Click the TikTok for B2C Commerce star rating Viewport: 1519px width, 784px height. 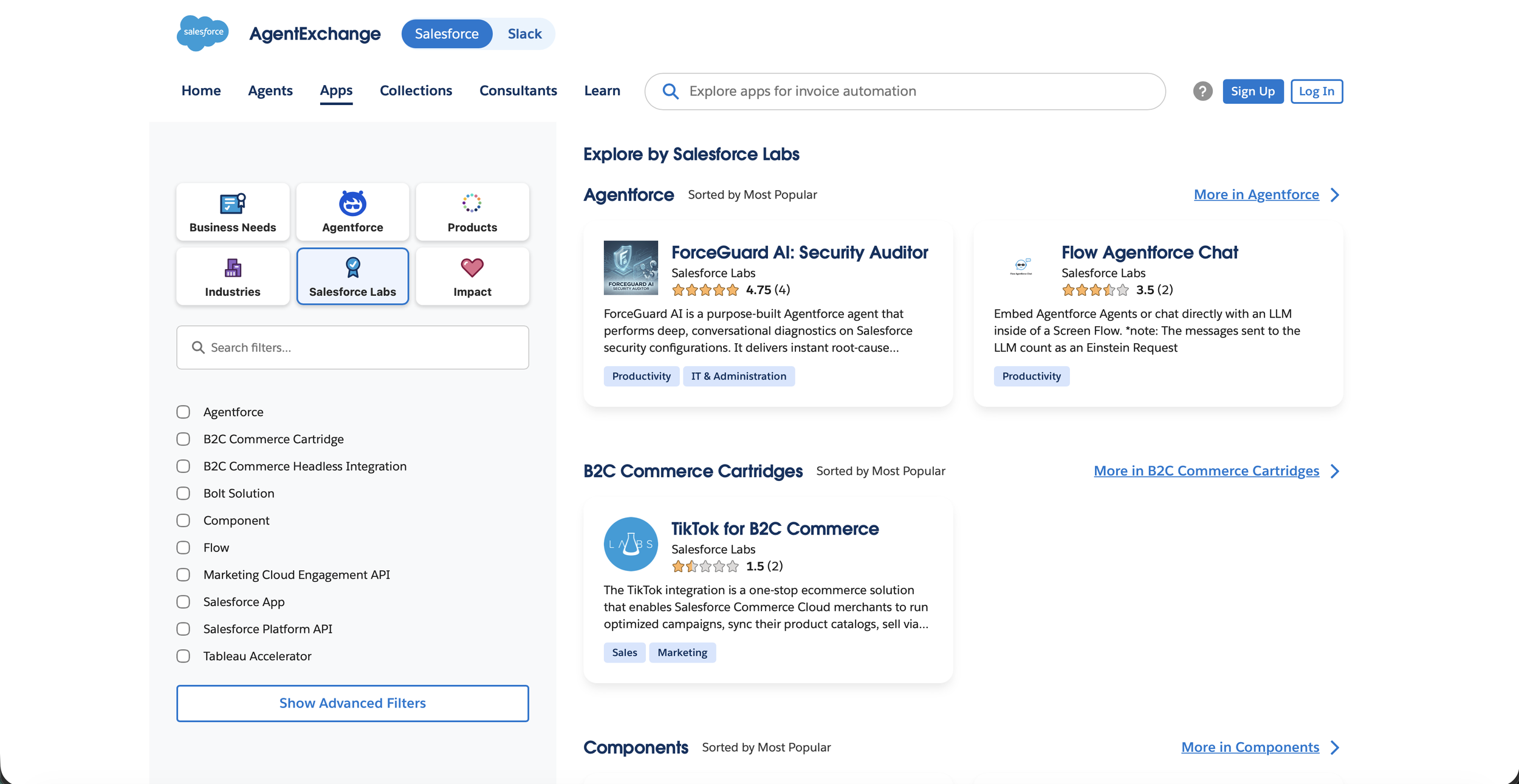(x=705, y=567)
